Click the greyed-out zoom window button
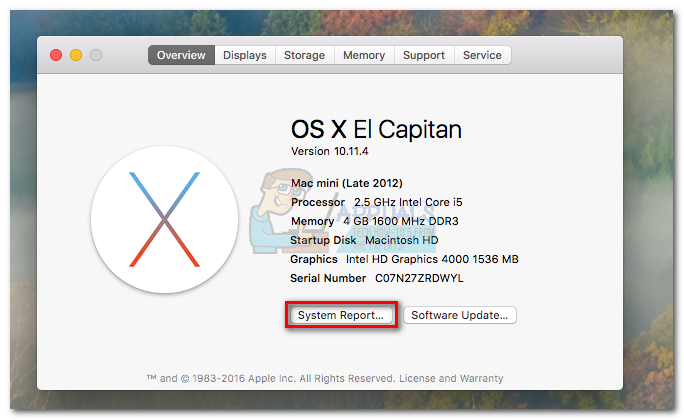 pyautogui.click(x=96, y=55)
